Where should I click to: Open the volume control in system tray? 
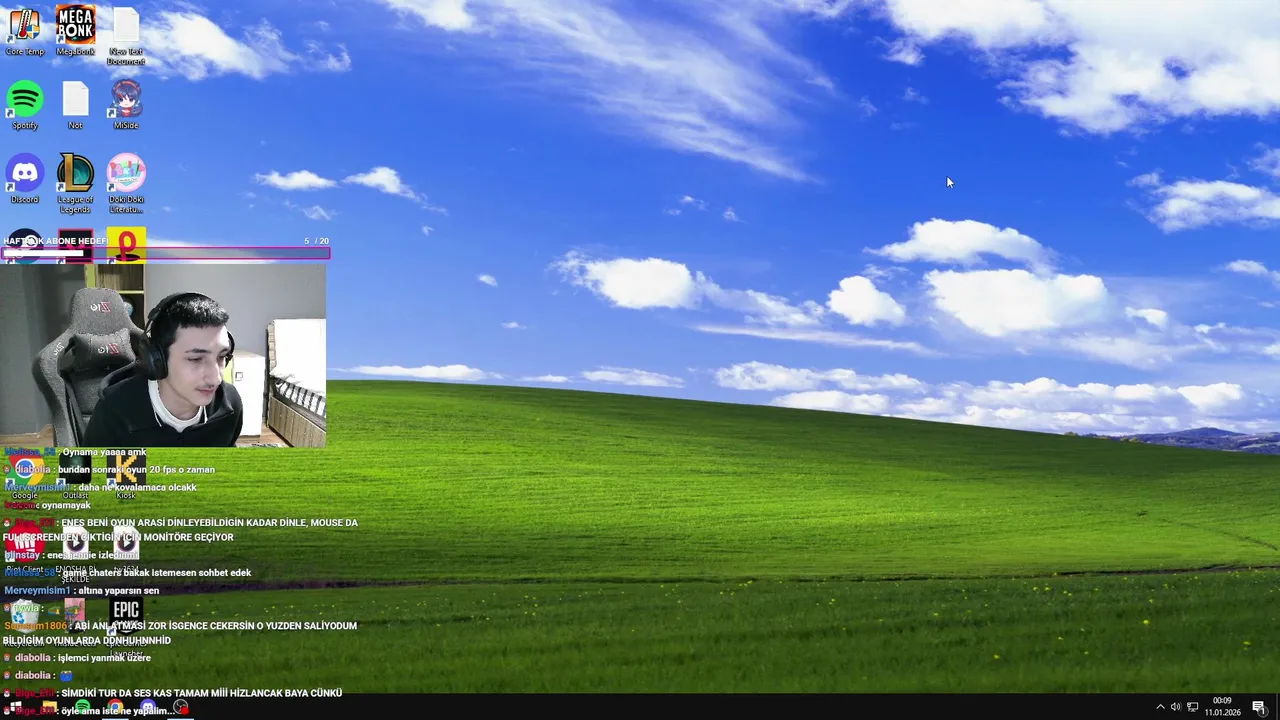1176,708
